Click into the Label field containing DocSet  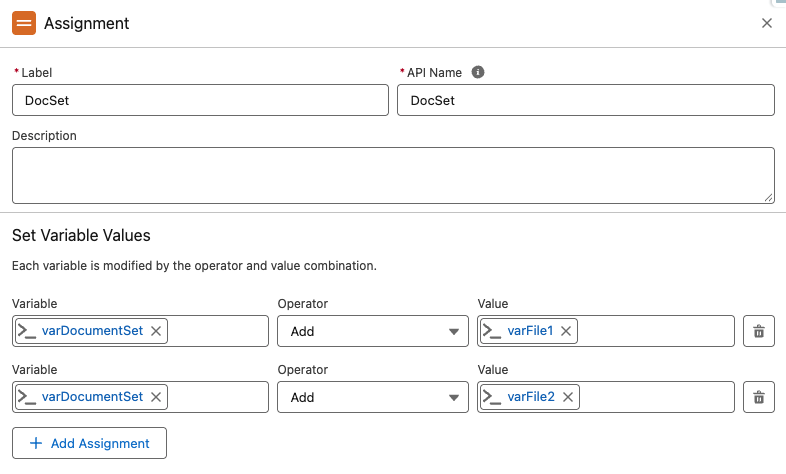pyautogui.click(x=201, y=100)
